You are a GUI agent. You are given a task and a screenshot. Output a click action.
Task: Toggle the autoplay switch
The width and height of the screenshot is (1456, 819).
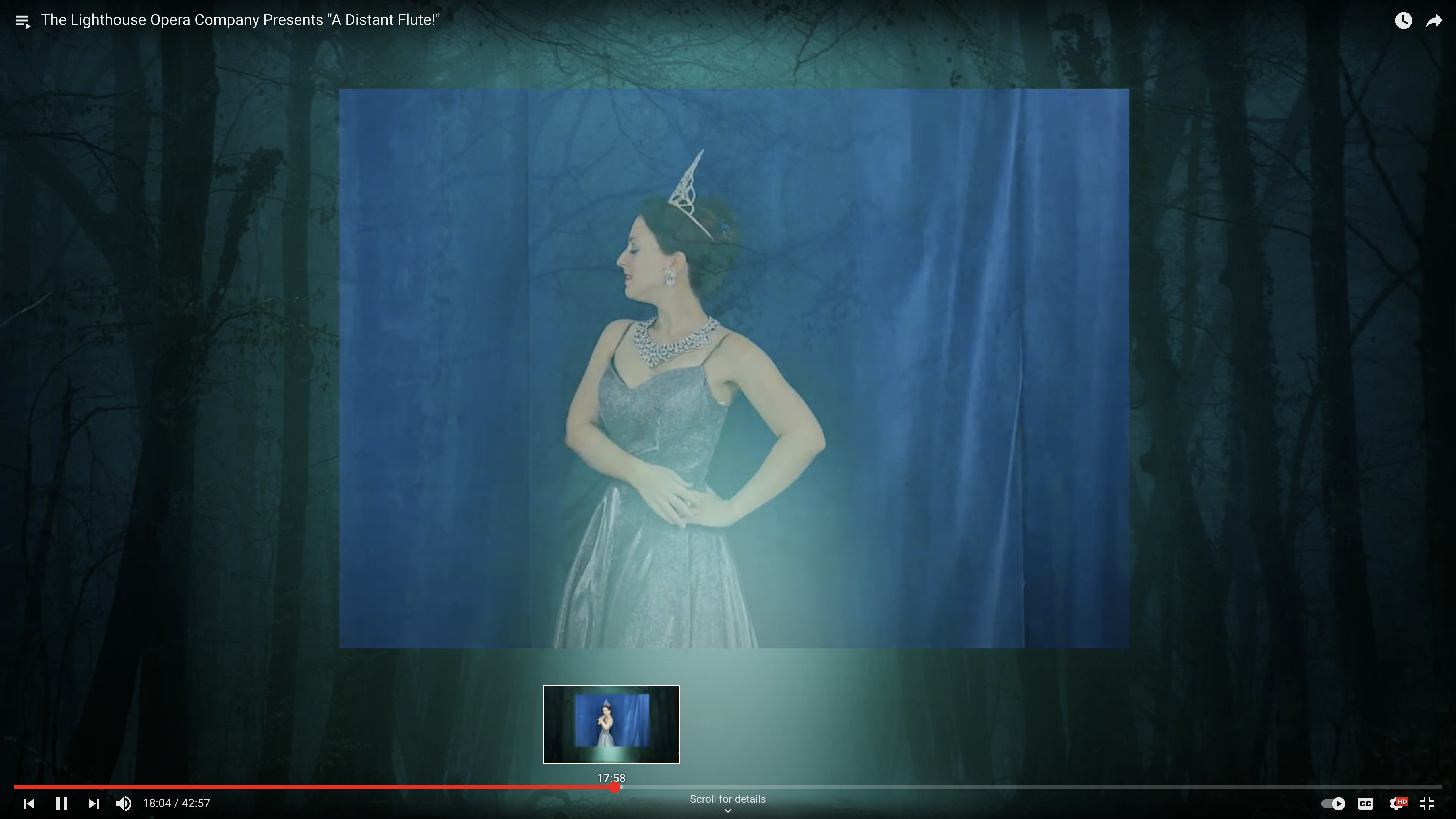click(x=1333, y=803)
